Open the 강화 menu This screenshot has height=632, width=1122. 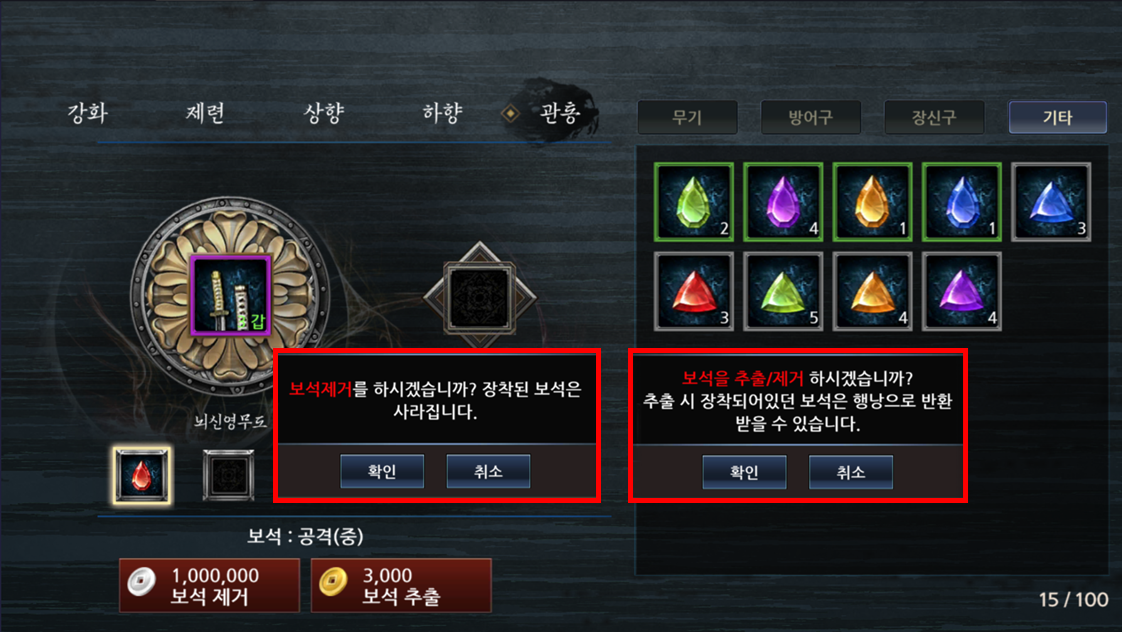(x=87, y=112)
